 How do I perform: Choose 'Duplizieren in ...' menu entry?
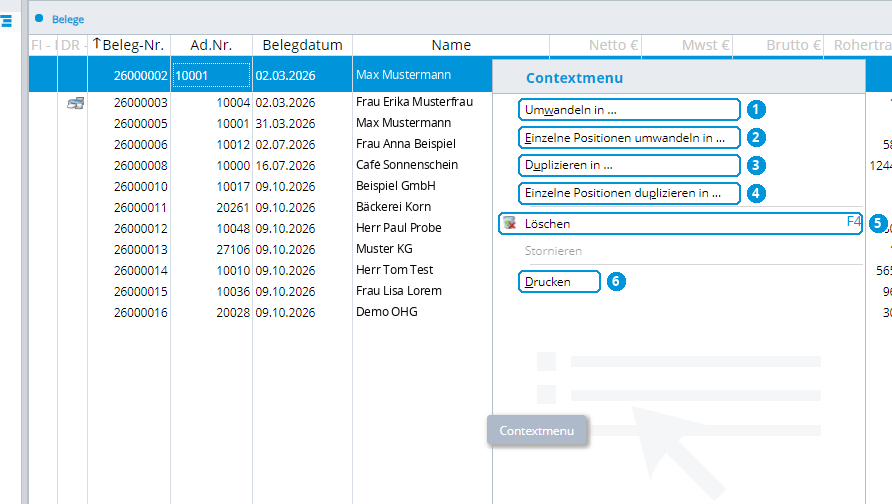[629, 166]
